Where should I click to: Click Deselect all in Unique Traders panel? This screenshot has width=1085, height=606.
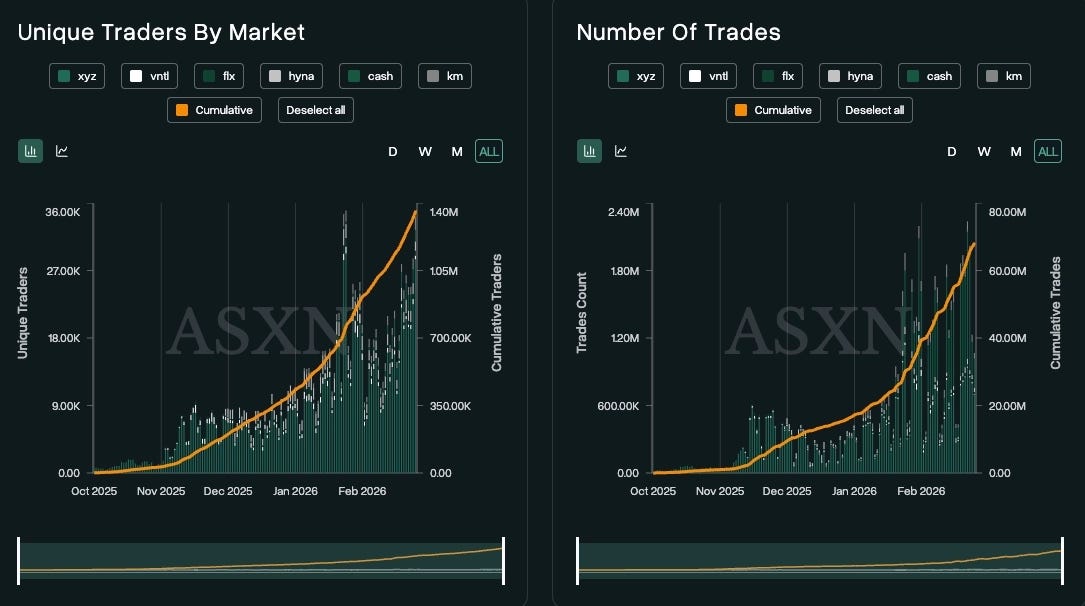point(316,110)
